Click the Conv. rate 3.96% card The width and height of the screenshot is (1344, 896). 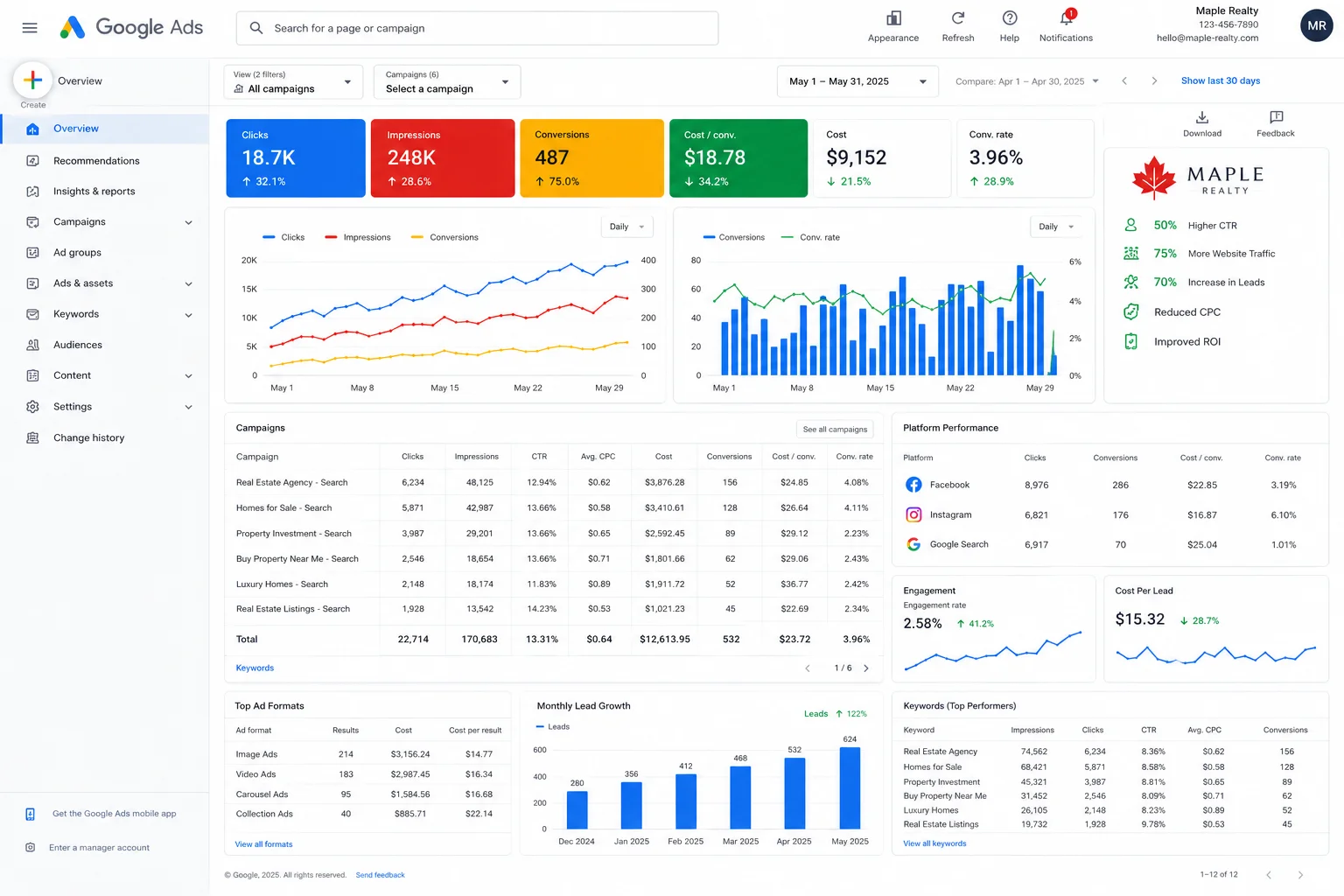[1025, 158]
